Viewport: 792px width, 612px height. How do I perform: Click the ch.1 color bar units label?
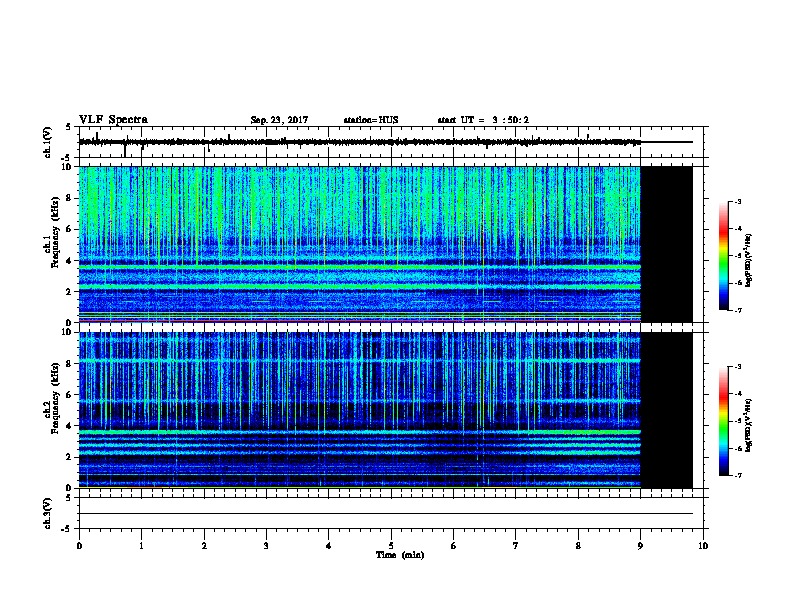click(748, 261)
